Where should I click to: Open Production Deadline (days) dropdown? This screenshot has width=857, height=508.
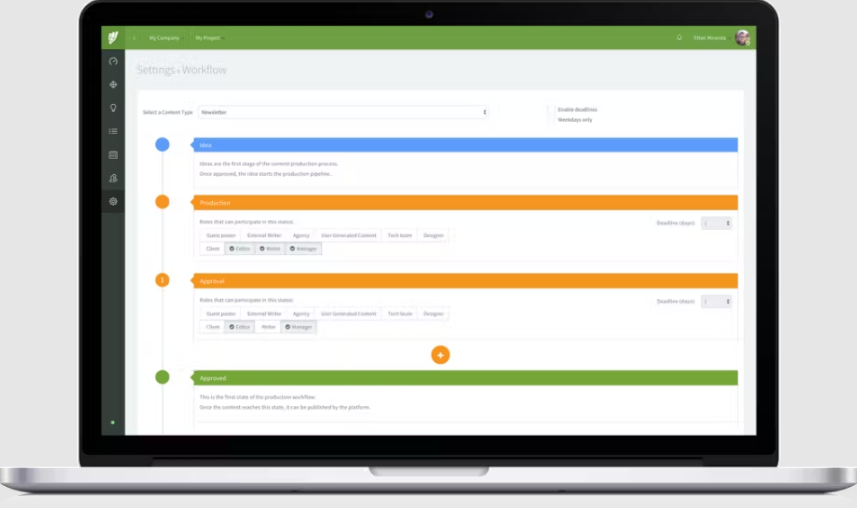tap(717, 223)
